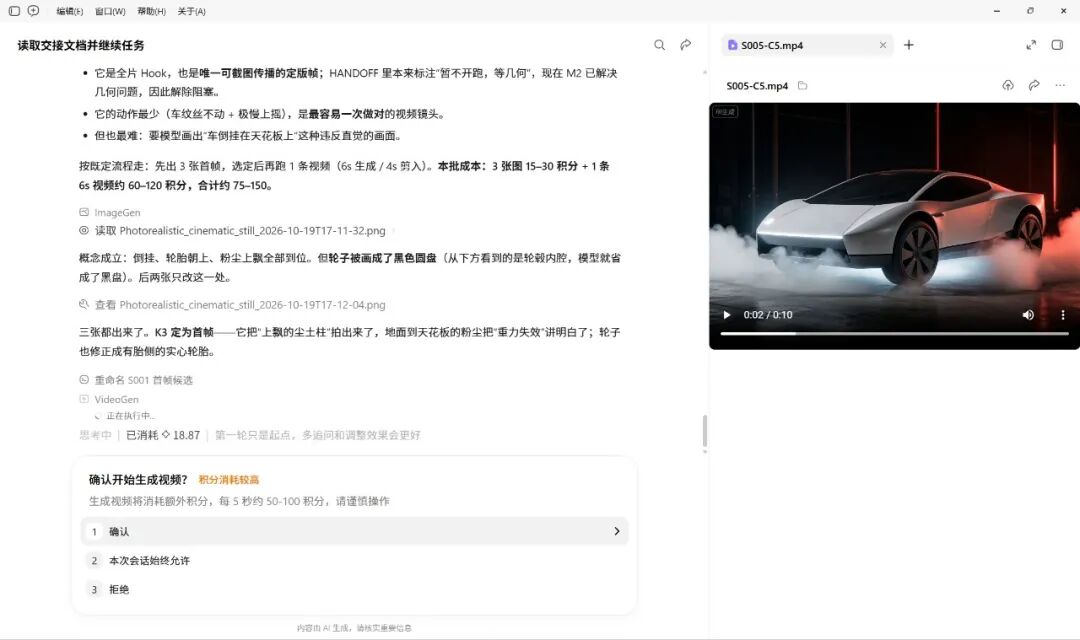Click the chat scrollbar thumb

coord(704,431)
